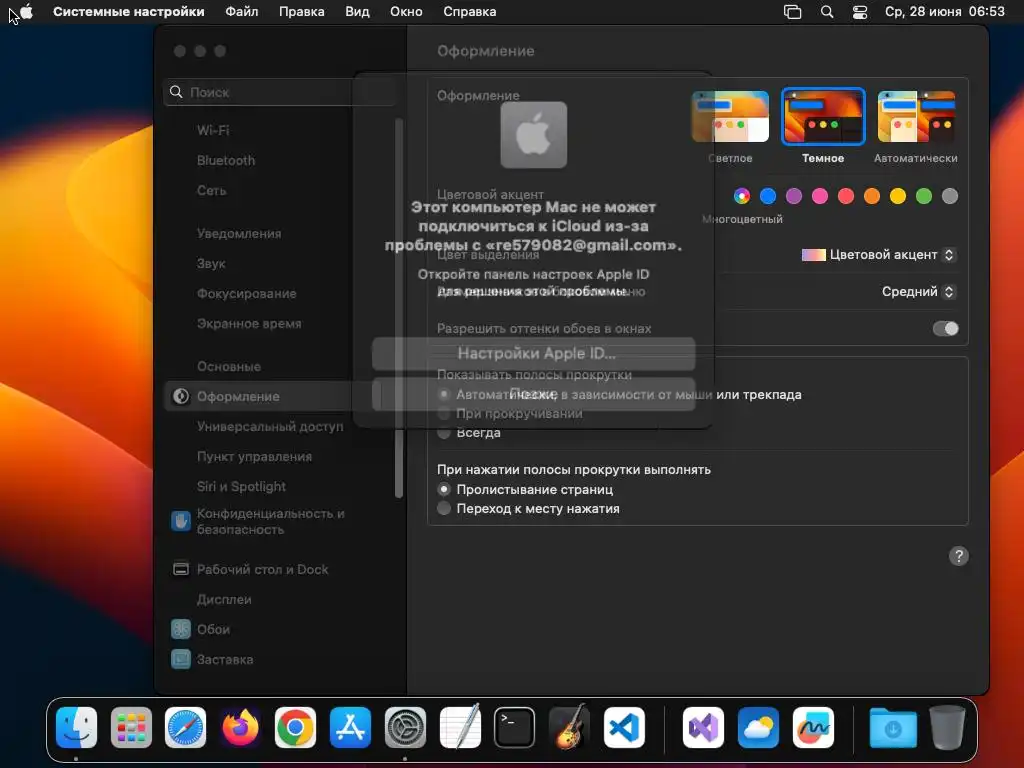This screenshot has width=1024, height=768.
Task: Open Spotlight search in menu bar
Action: click(x=827, y=12)
